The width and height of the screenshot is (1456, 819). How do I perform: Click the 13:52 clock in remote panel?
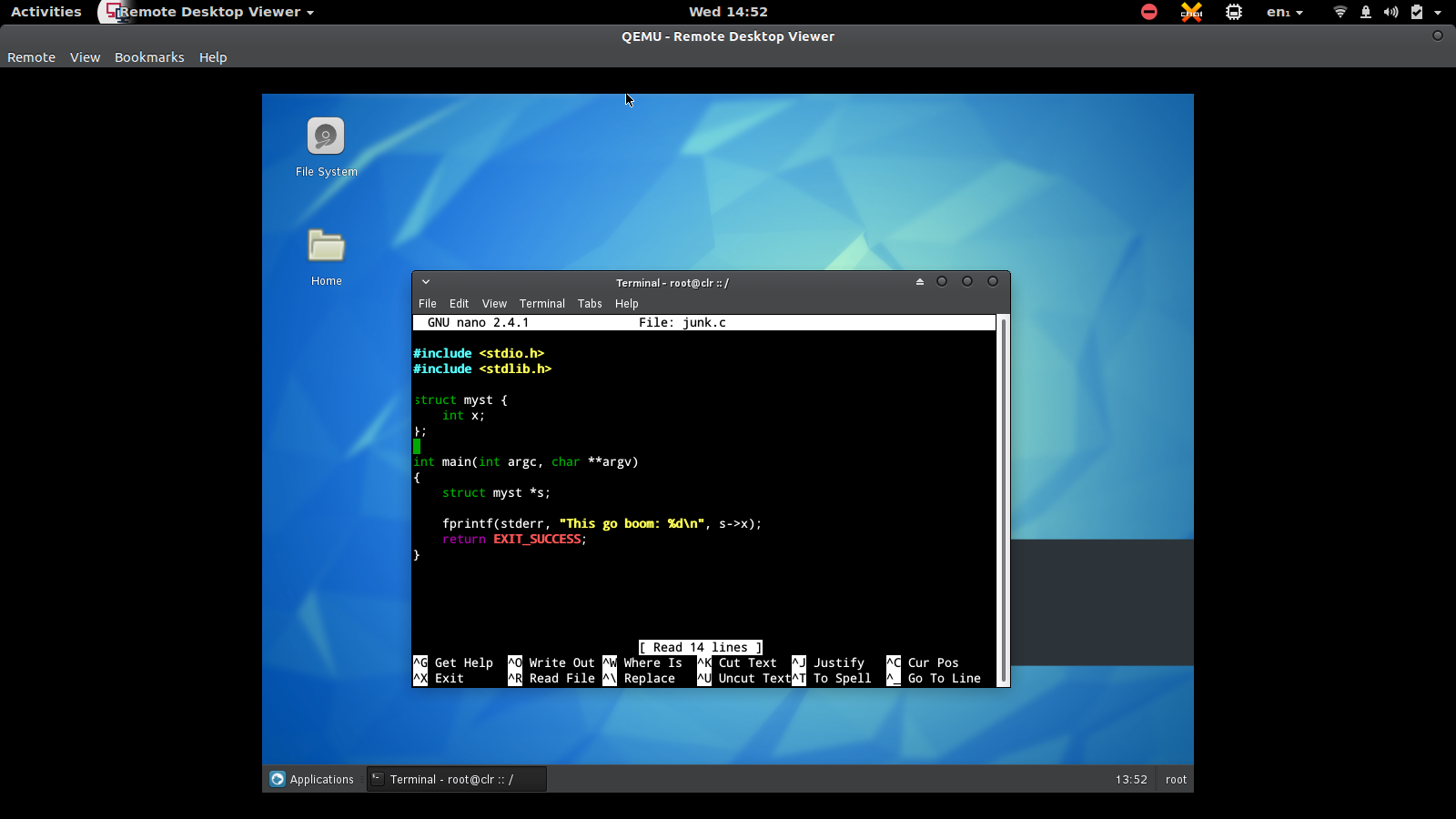pyautogui.click(x=1131, y=780)
